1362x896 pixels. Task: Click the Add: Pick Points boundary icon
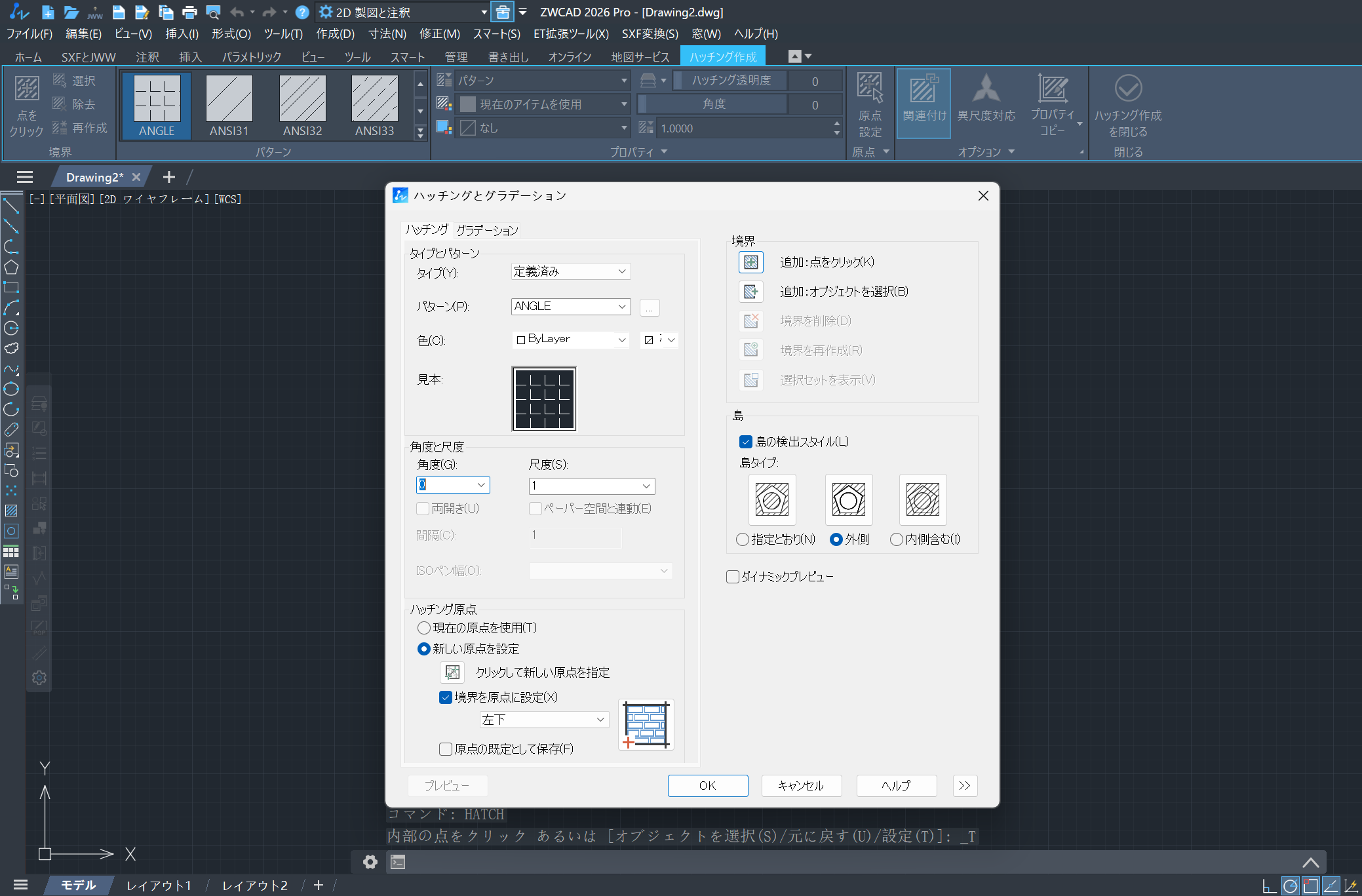(751, 262)
